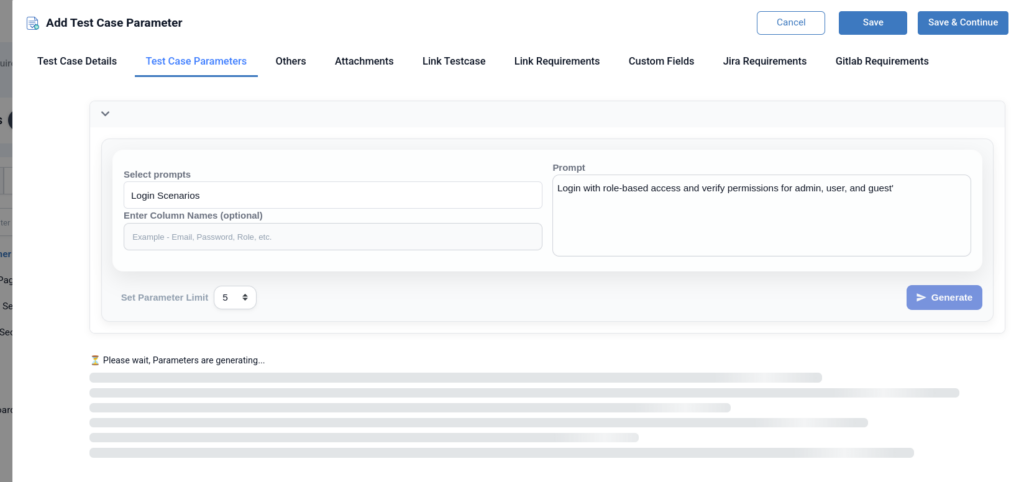Switch to the Link Requirements tab

556,61
